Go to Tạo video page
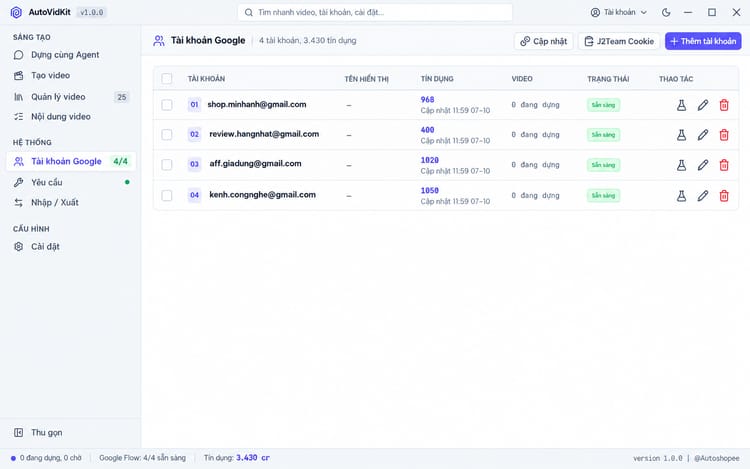Image resolution: width=750 pixels, height=469 pixels. pos(71,76)
